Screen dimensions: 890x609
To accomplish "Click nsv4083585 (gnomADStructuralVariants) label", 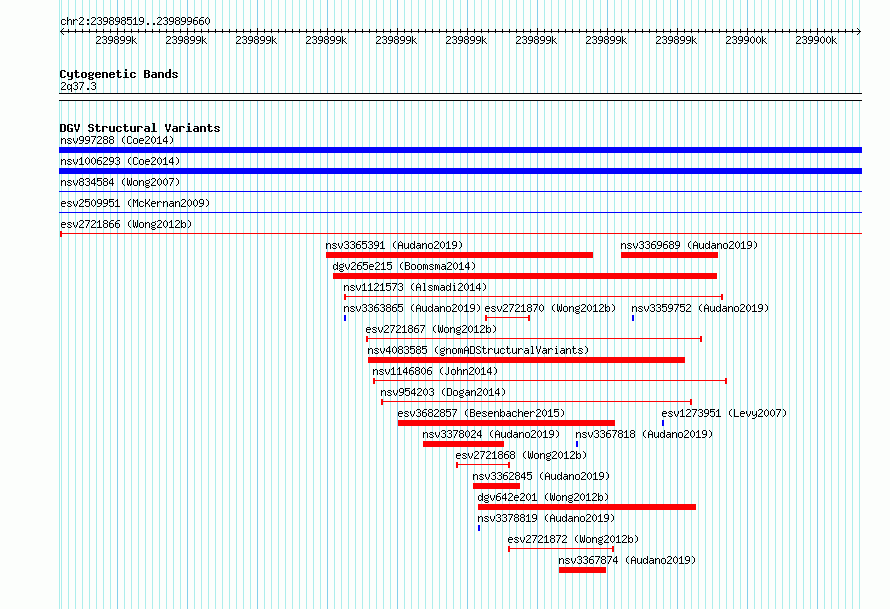I will click(478, 350).
